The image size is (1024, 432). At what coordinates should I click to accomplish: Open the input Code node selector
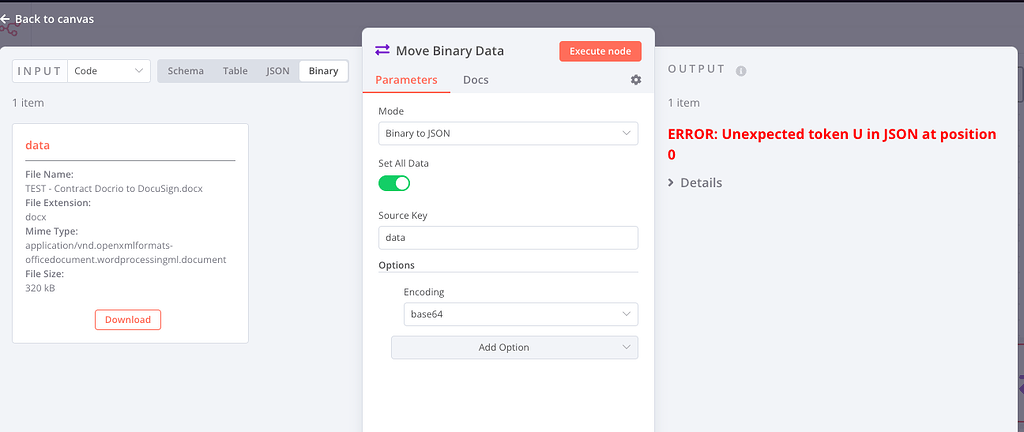109,71
